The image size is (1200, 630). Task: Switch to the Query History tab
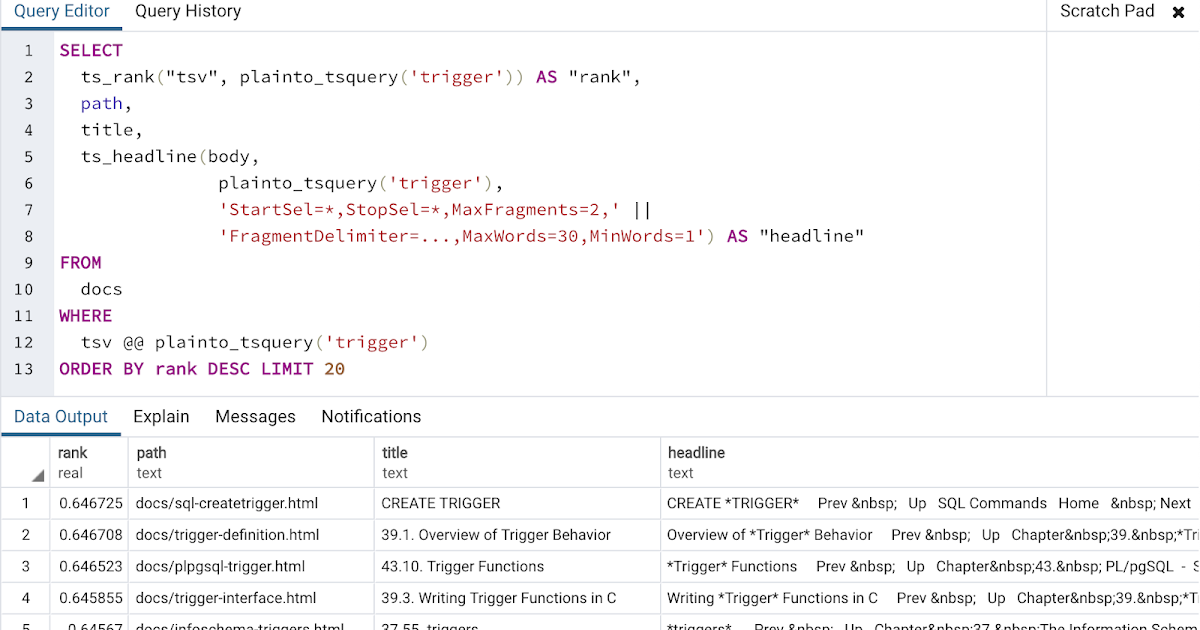[x=187, y=12]
